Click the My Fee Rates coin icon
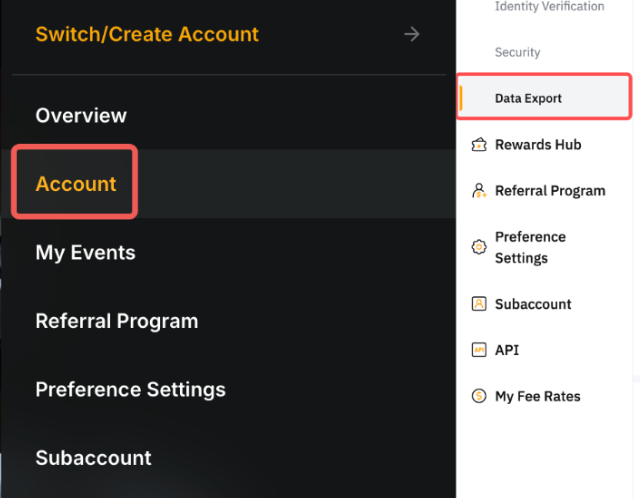 (479, 396)
